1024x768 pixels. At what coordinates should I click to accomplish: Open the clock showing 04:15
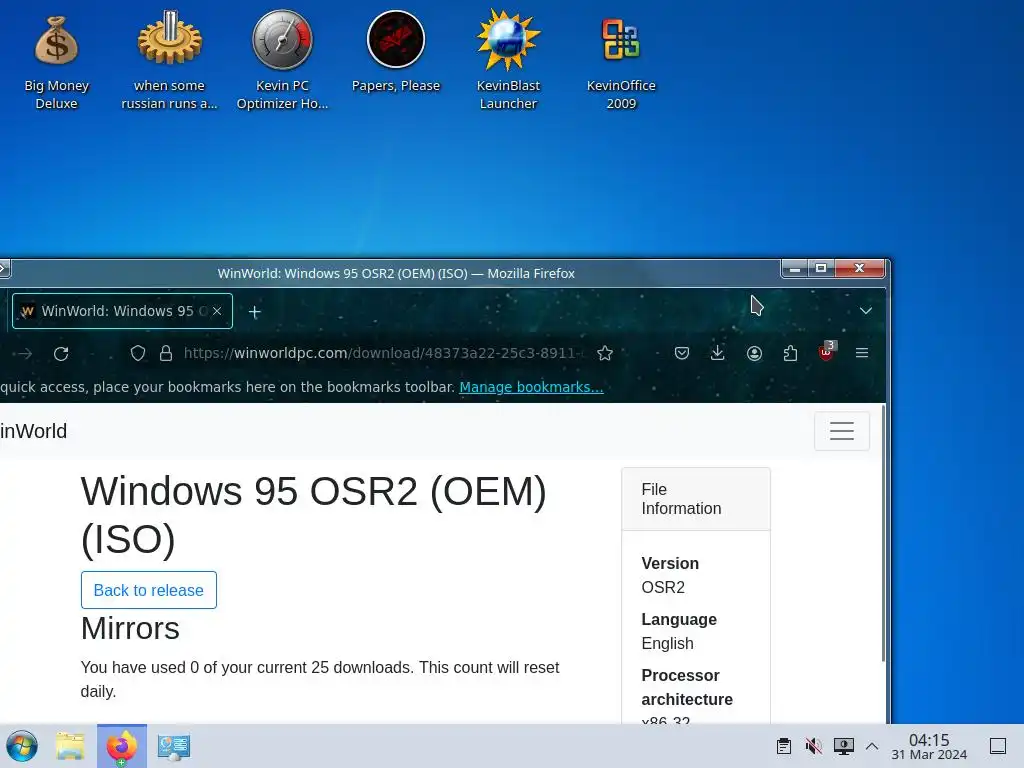click(x=929, y=746)
